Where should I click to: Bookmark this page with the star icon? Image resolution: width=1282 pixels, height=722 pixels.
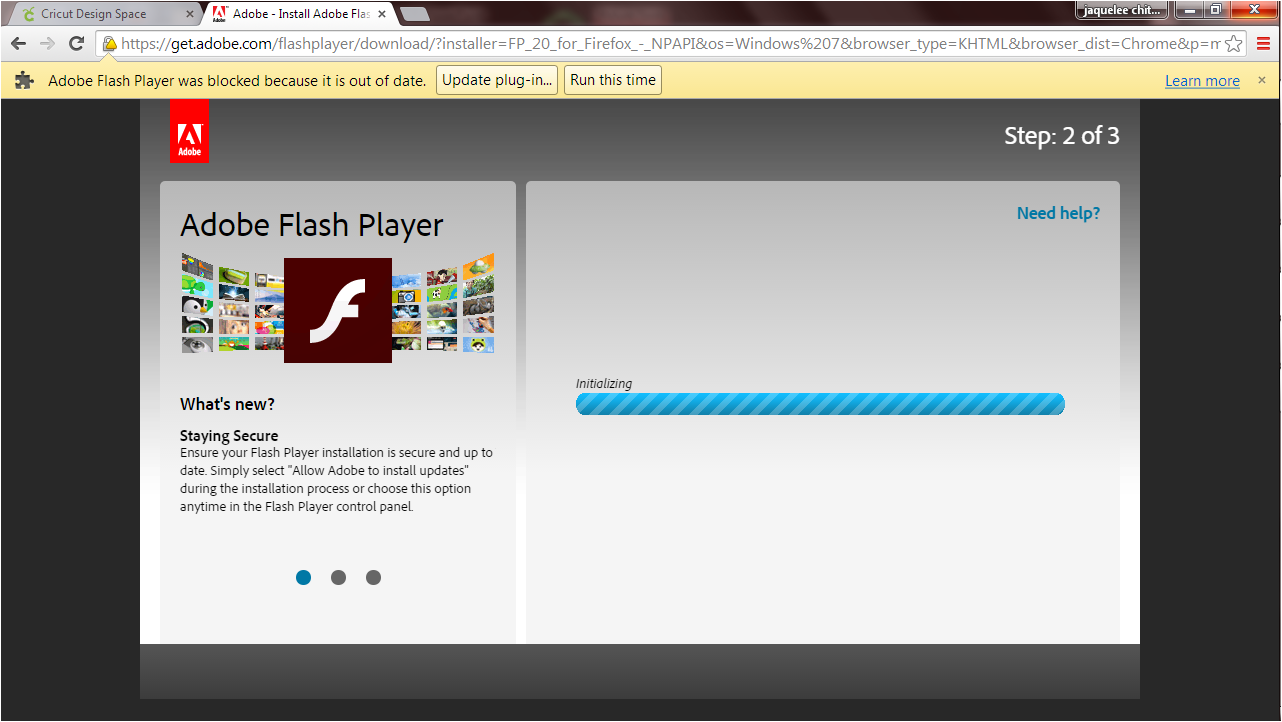pyautogui.click(x=1234, y=44)
